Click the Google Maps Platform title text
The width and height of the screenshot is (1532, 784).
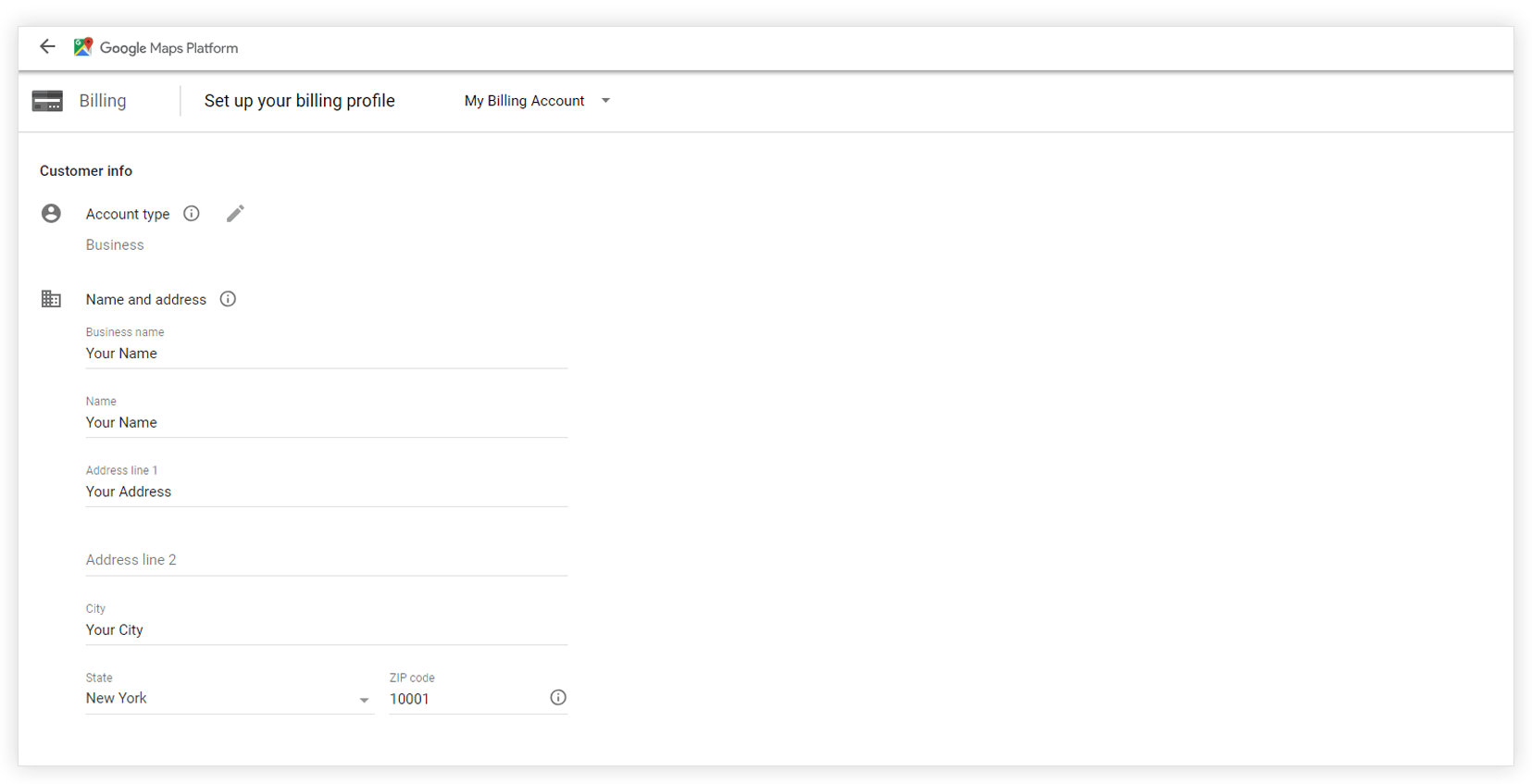tap(168, 48)
